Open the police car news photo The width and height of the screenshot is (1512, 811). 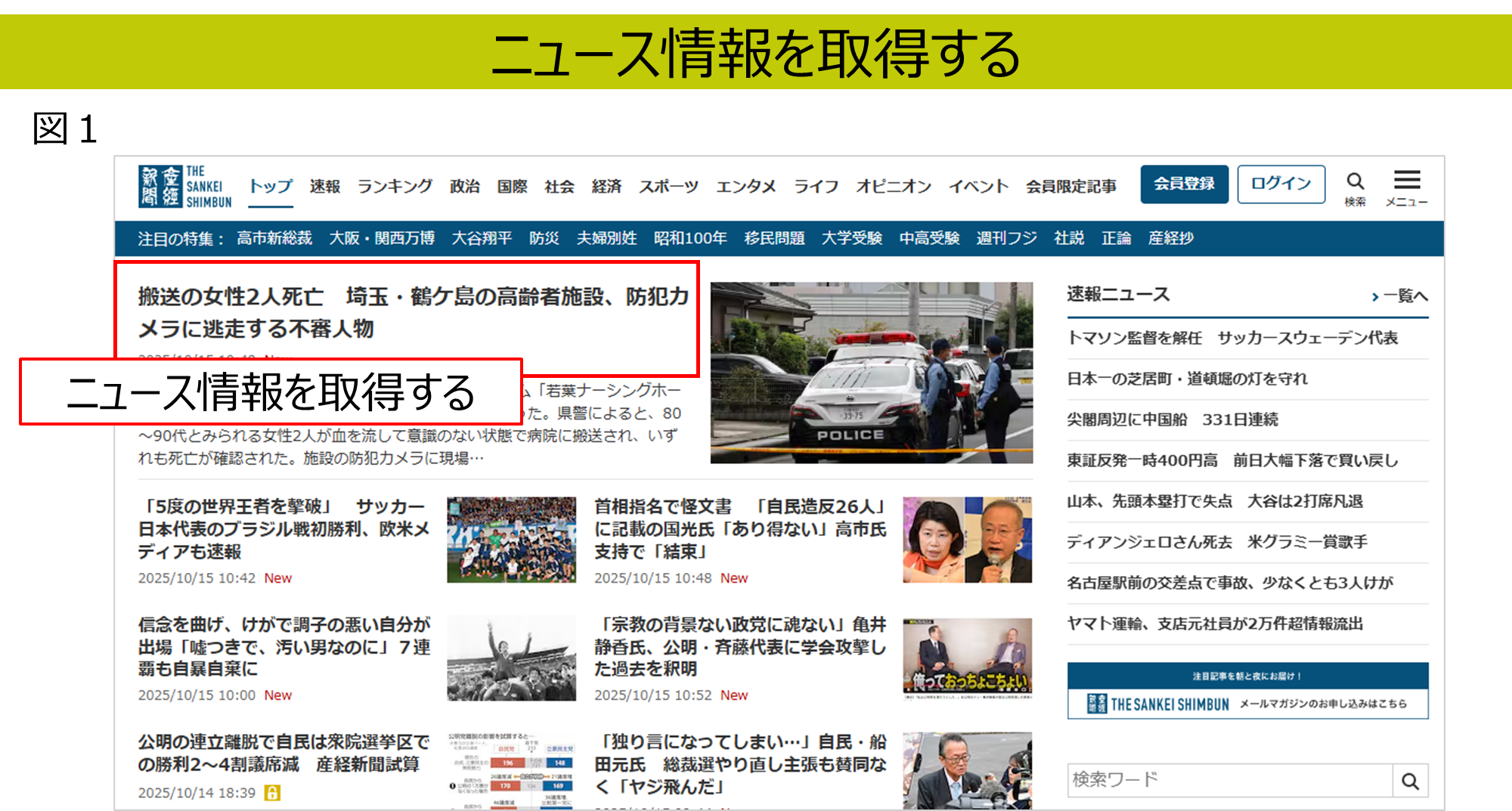[x=871, y=373]
